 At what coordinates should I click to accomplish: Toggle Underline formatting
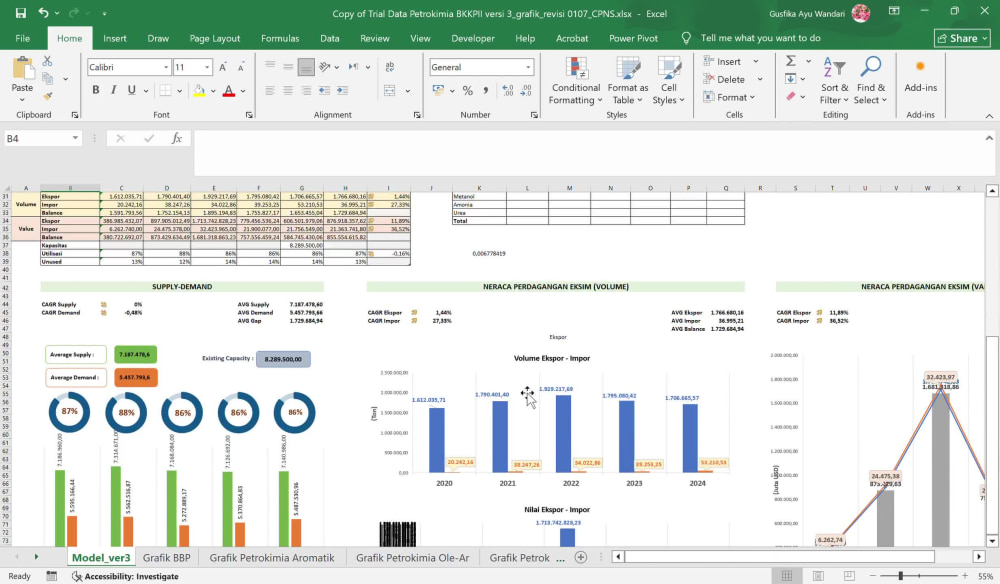coord(131,90)
